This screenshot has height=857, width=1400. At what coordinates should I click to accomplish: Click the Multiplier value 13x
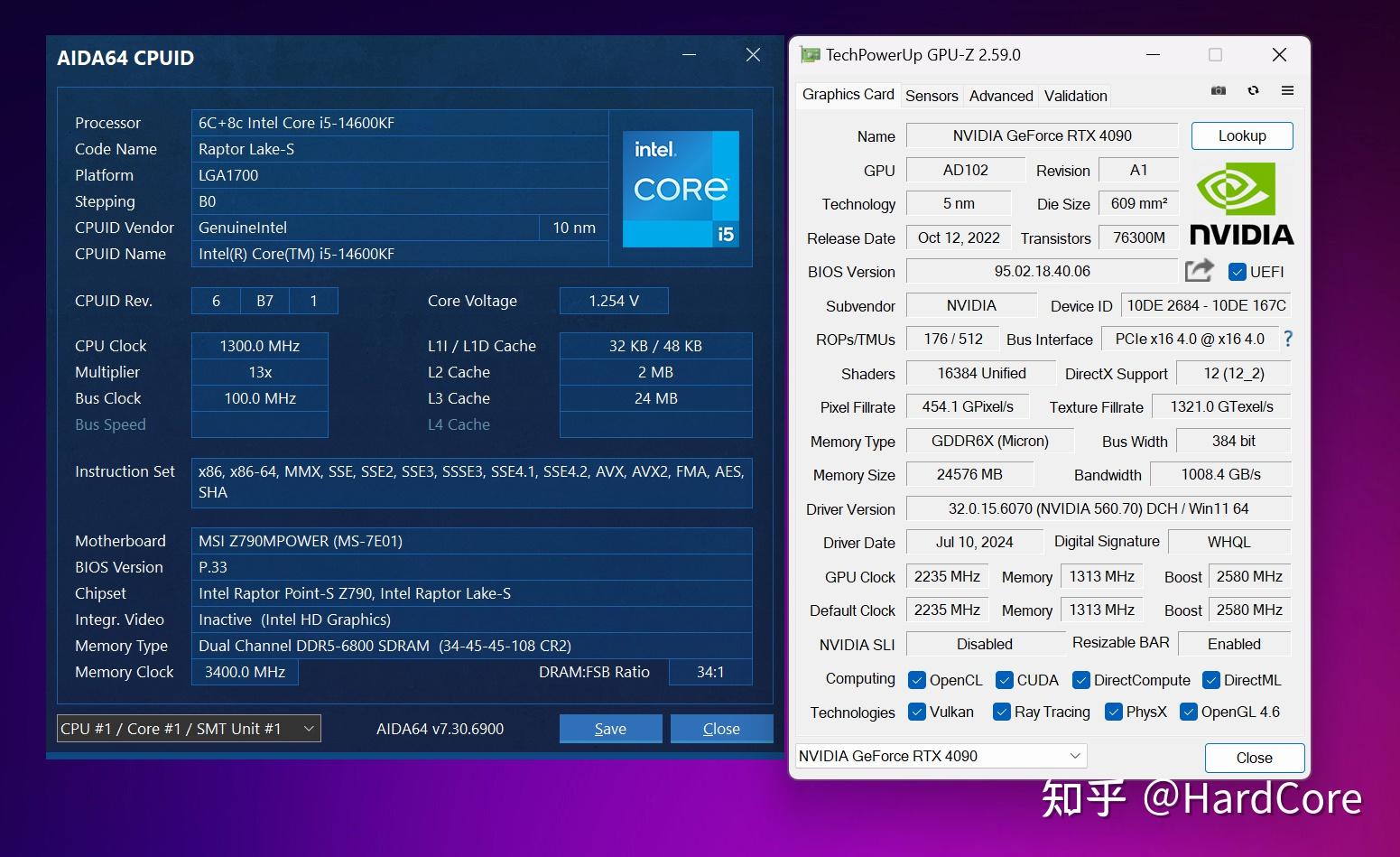(x=260, y=372)
